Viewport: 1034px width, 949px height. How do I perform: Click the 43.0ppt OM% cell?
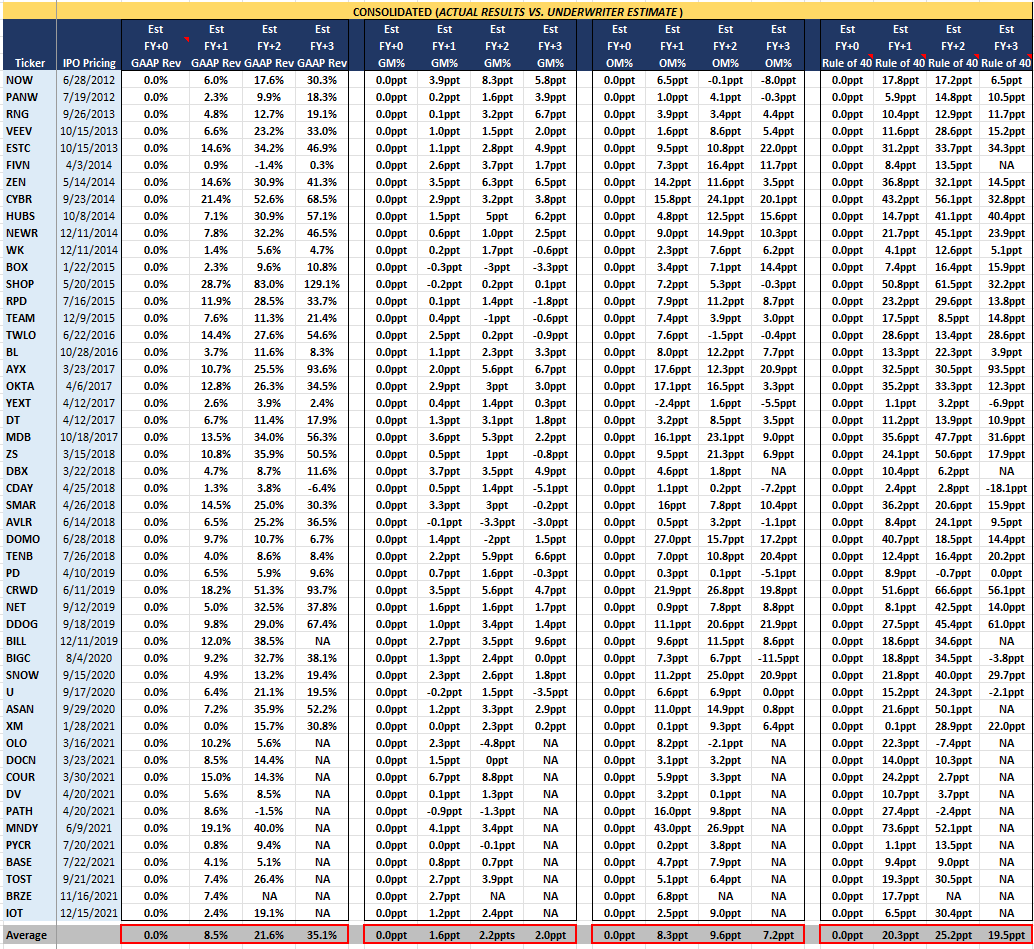pos(673,828)
